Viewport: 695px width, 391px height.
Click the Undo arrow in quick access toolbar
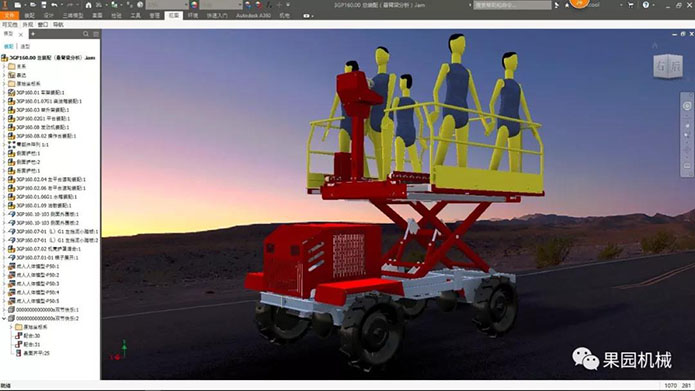click(54, 5)
